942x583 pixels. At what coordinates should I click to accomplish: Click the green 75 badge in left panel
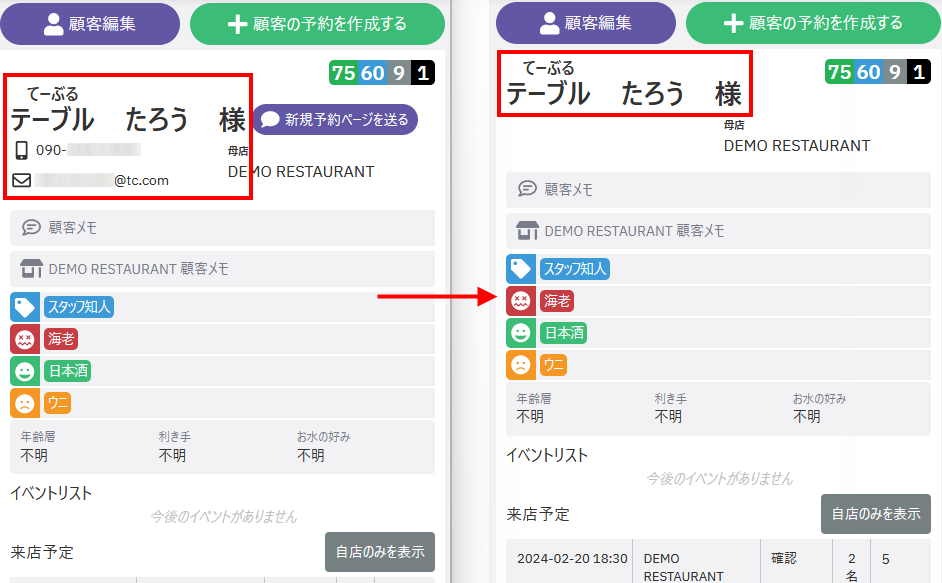[x=343, y=72]
